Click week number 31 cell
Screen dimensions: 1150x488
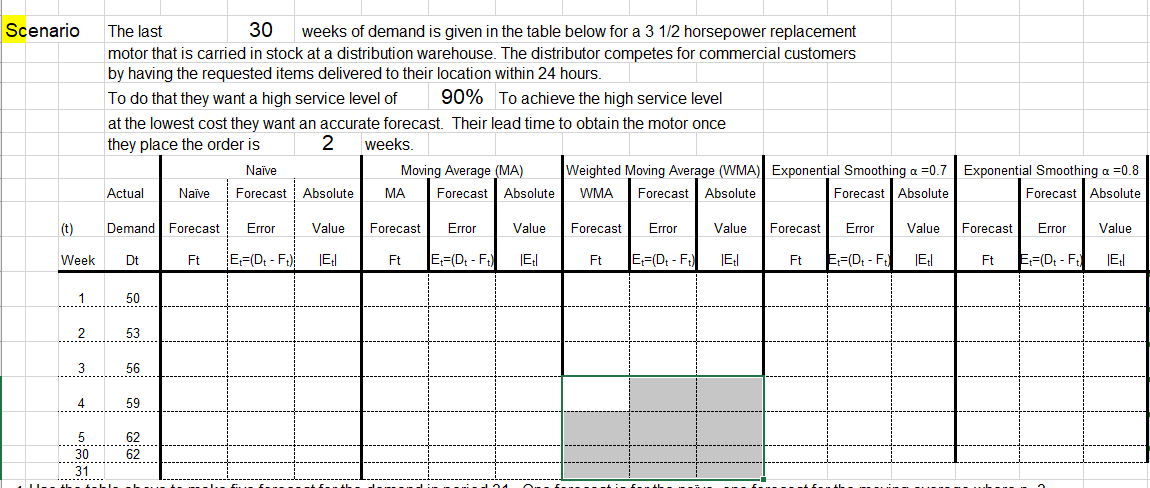click(79, 470)
